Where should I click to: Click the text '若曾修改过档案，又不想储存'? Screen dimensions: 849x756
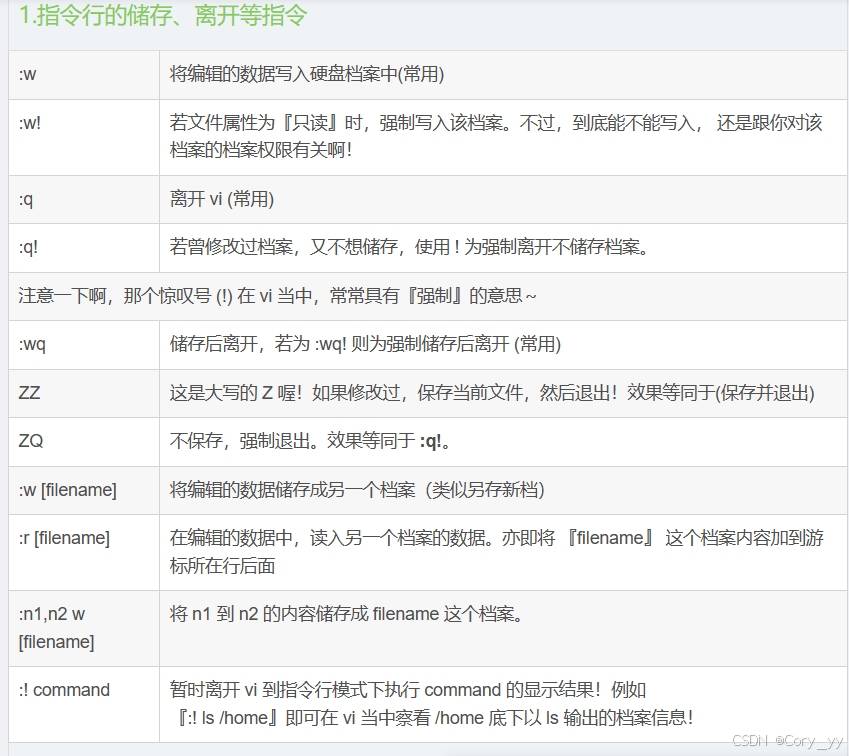(283, 247)
